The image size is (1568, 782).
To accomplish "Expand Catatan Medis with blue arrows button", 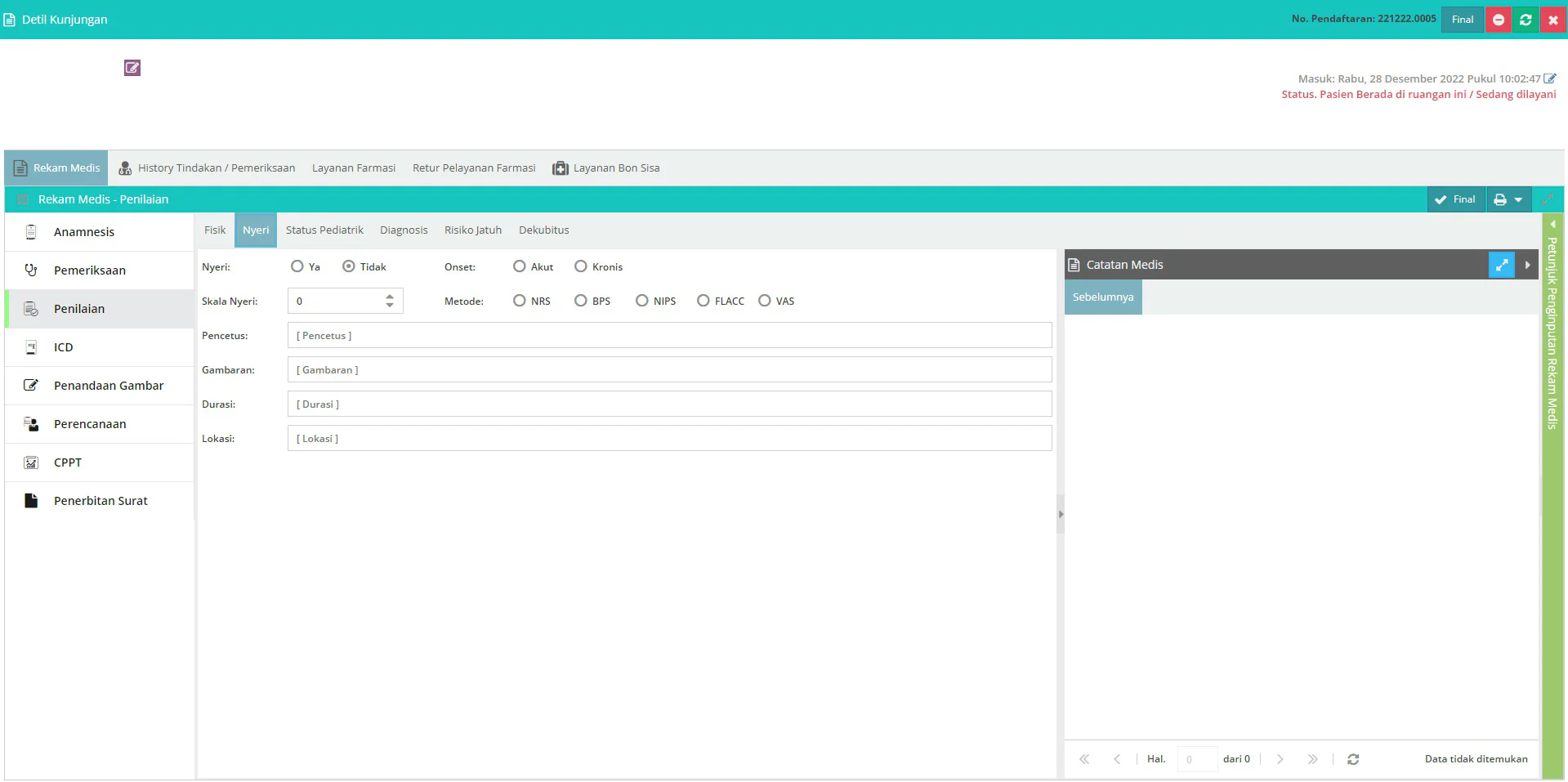I will click(1502, 265).
